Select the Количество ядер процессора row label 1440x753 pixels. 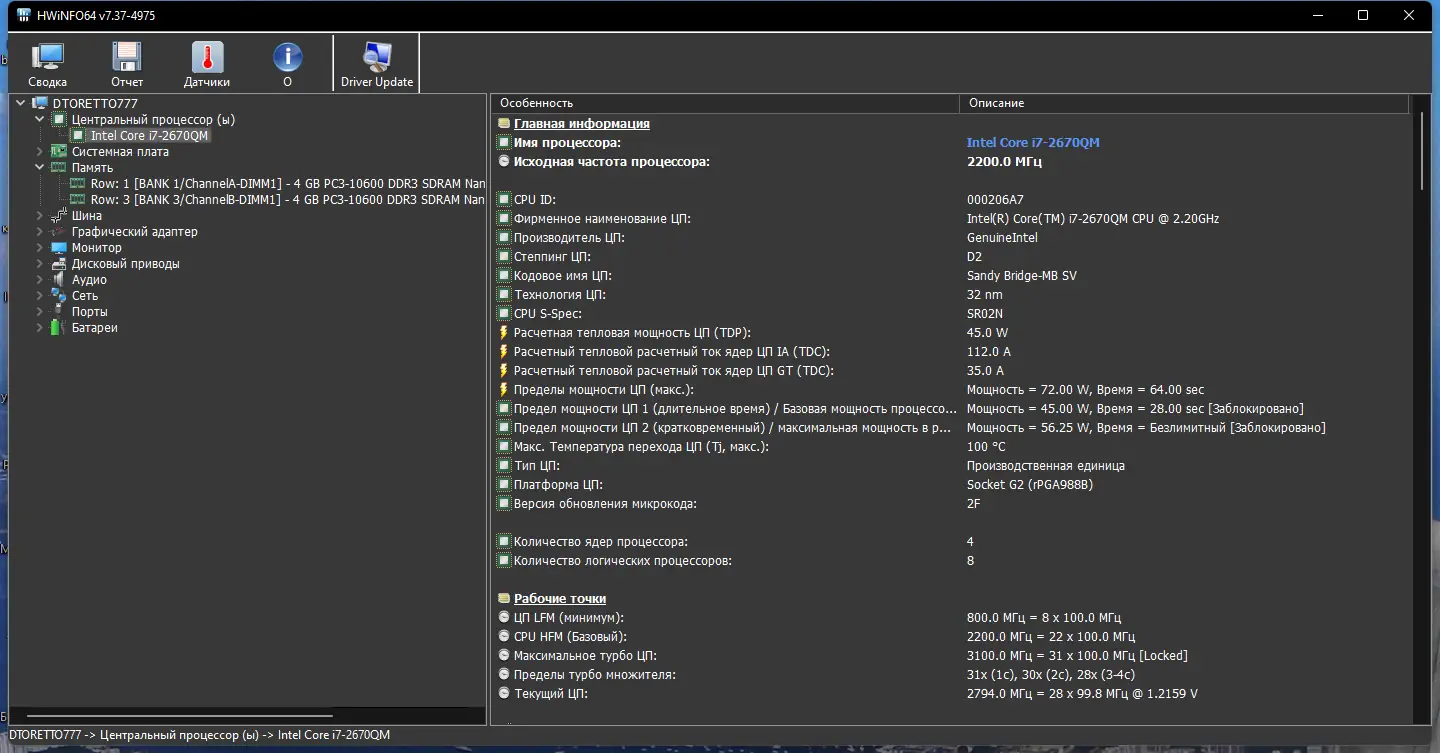(601, 541)
